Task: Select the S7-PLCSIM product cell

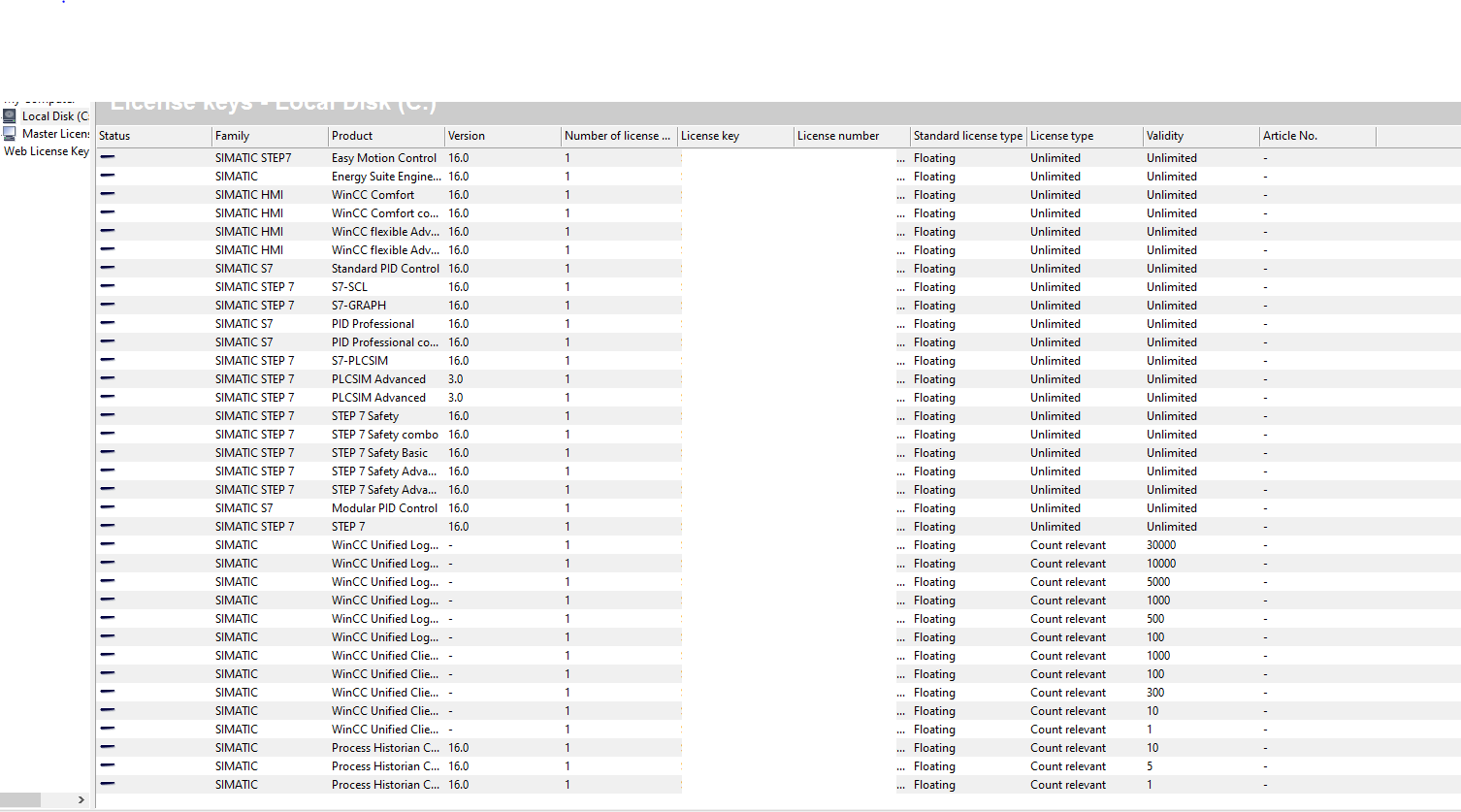Action: 360,361
